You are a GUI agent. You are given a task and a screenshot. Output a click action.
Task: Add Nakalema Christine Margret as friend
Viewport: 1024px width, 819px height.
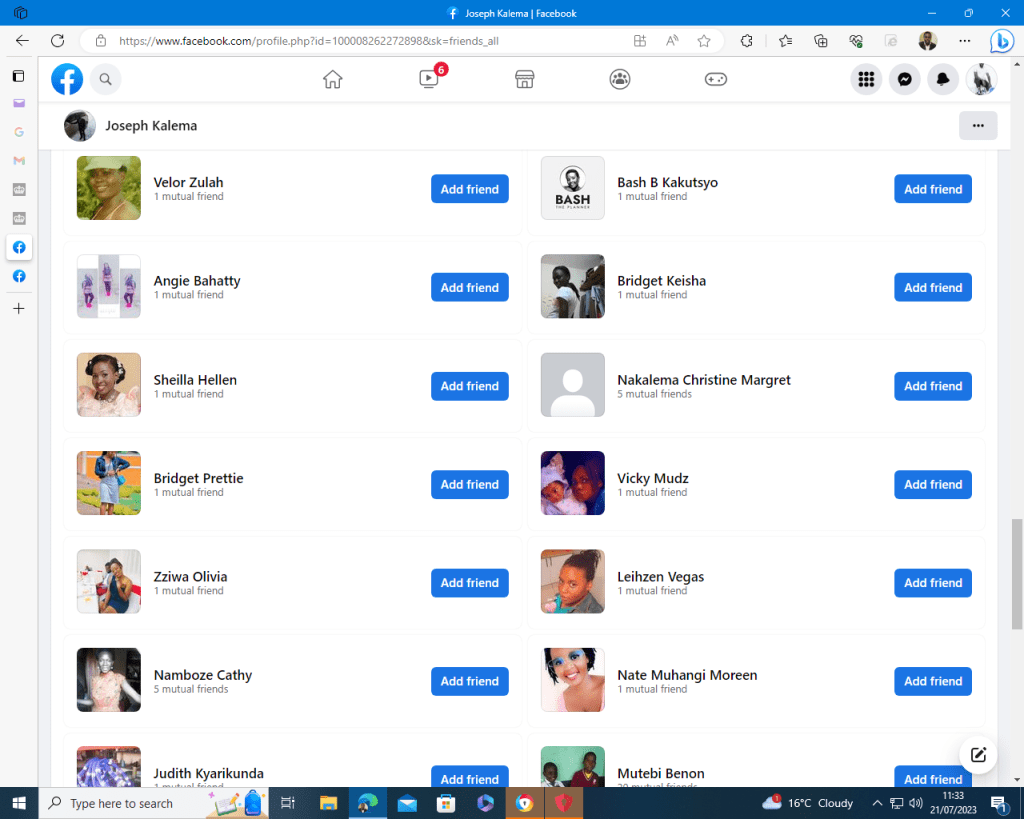coord(932,386)
